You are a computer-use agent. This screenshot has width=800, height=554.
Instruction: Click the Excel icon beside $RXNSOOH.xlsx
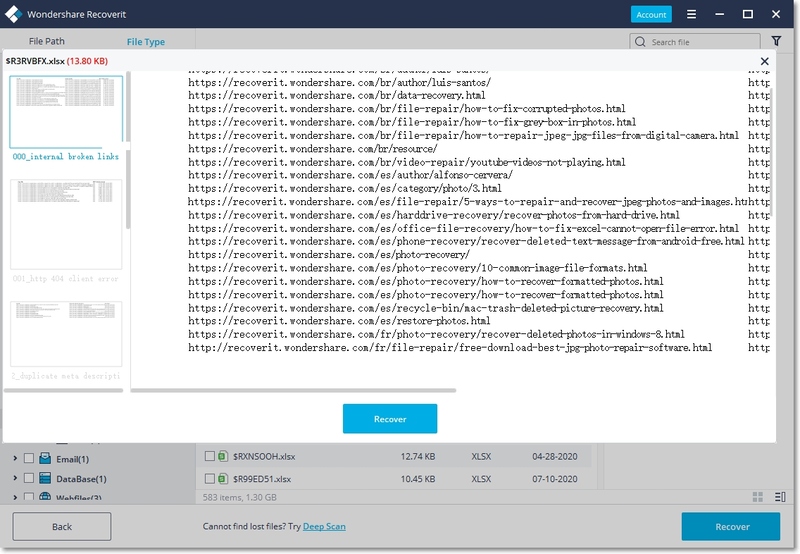point(223,456)
